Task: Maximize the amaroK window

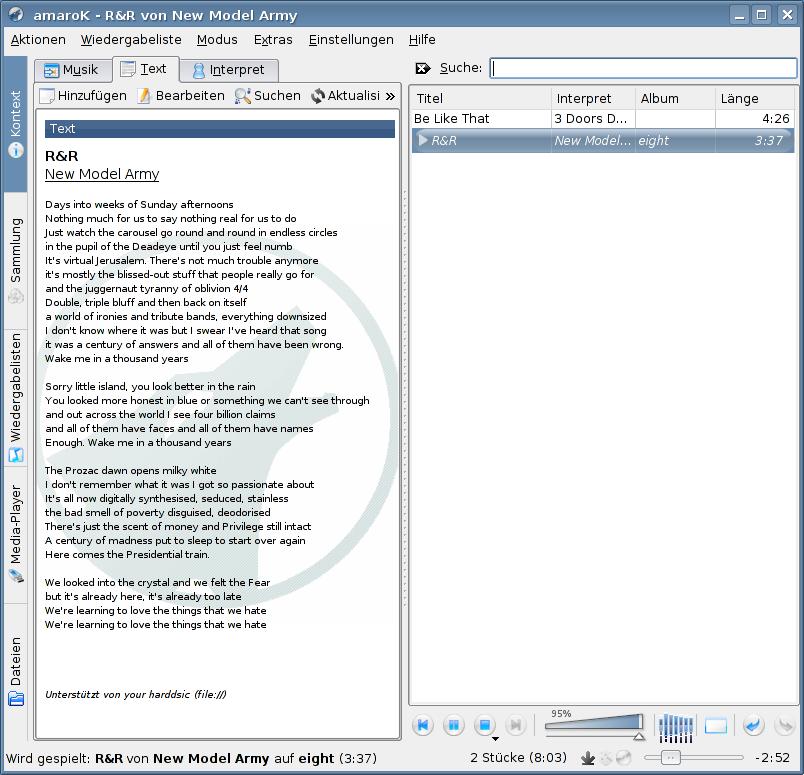Action: (762, 14)
